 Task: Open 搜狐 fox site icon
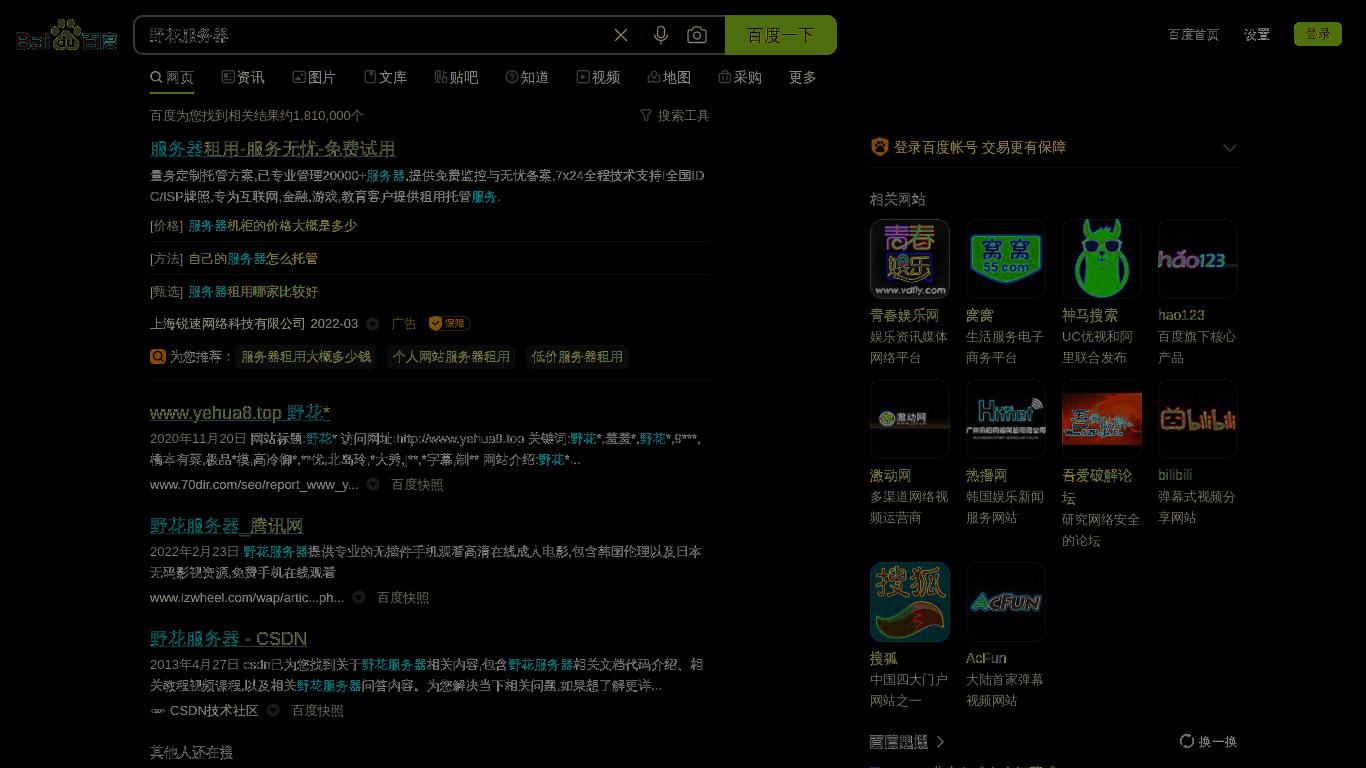[x=909, y=602]
